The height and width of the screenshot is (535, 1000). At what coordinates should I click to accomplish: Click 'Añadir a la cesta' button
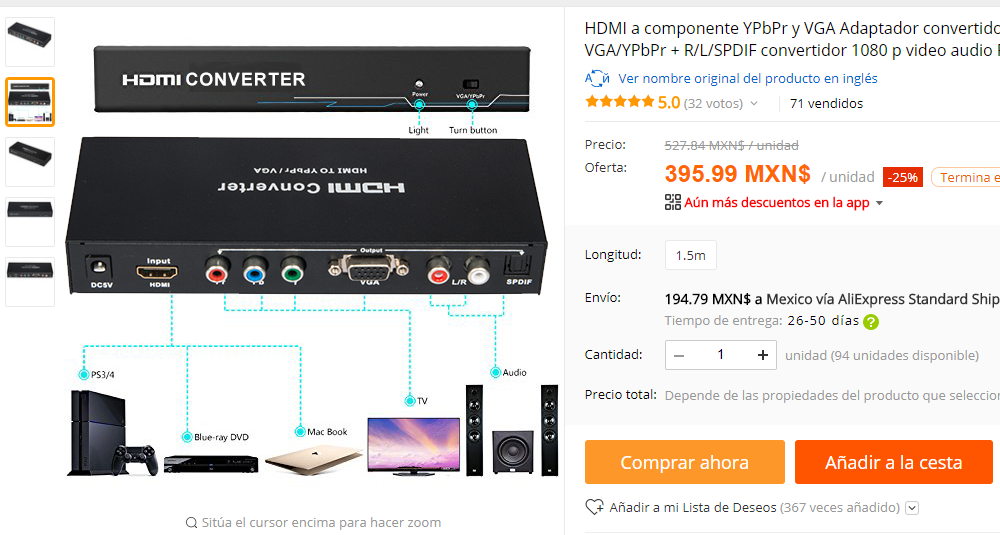tap(893, 462)
